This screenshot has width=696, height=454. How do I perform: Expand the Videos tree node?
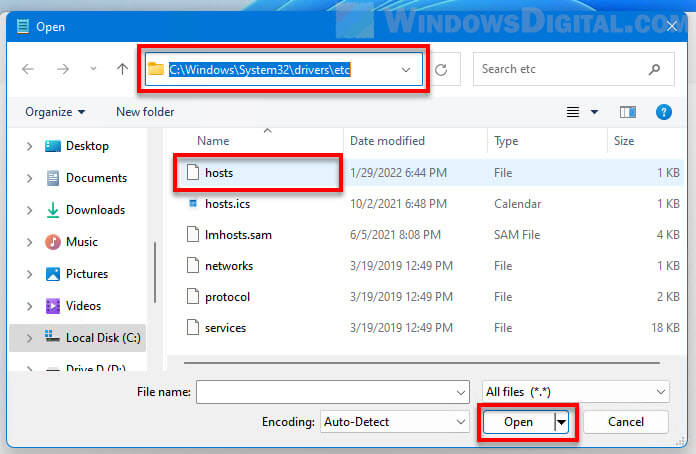(29, 306)
